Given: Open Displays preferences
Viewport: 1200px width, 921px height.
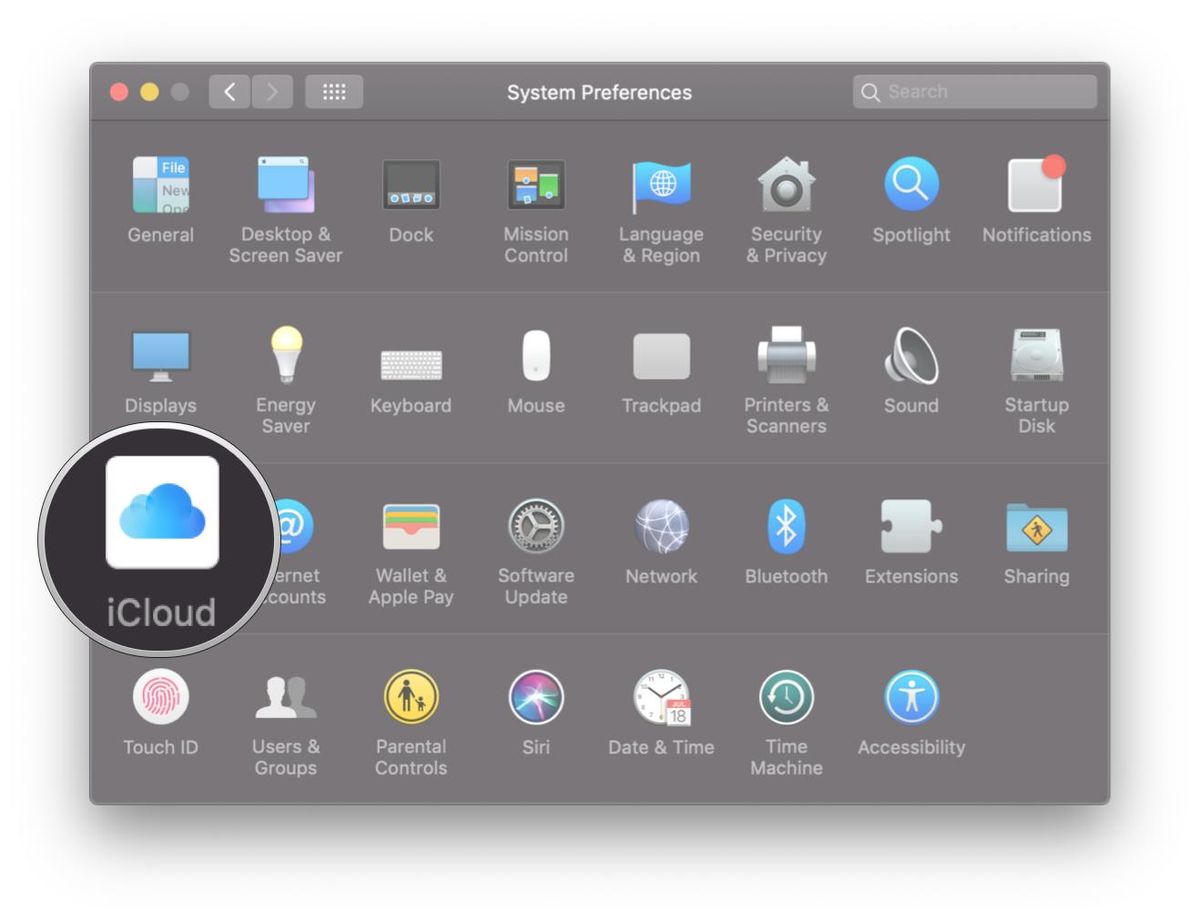Looking at the screenshot, I should (x=161, y=356).
